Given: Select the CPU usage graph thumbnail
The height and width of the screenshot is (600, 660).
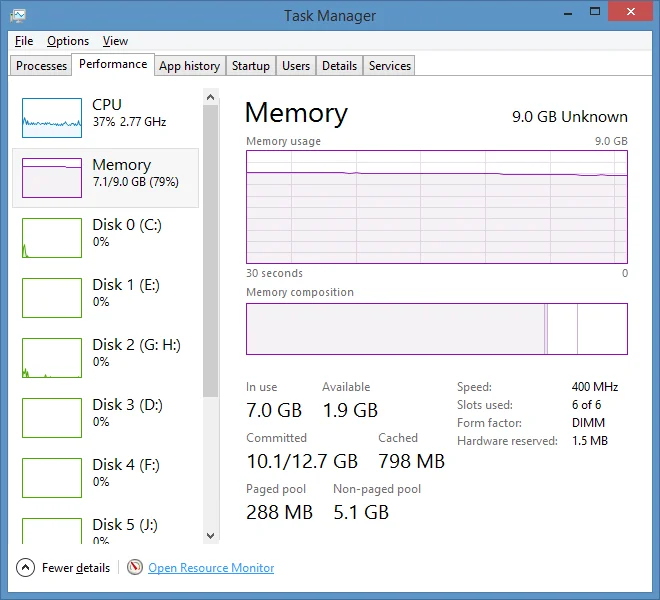Looking at the screenshot, I should [52, 118].
